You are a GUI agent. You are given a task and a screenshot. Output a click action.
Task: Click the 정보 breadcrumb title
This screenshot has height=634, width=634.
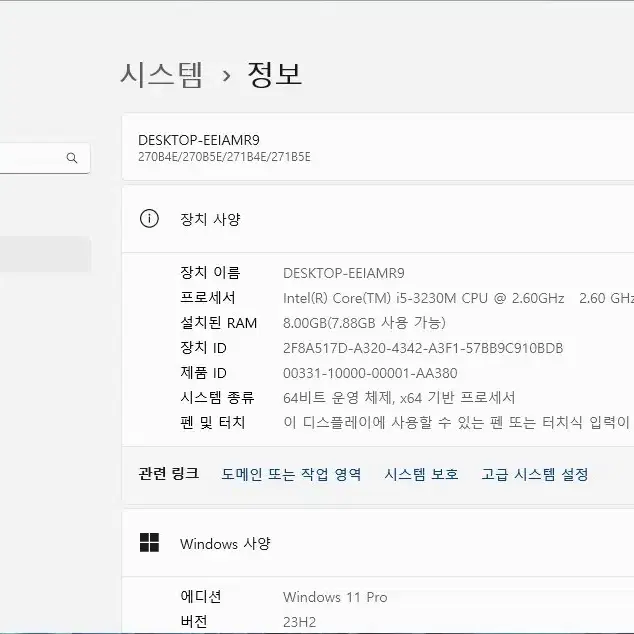point(275,74)
